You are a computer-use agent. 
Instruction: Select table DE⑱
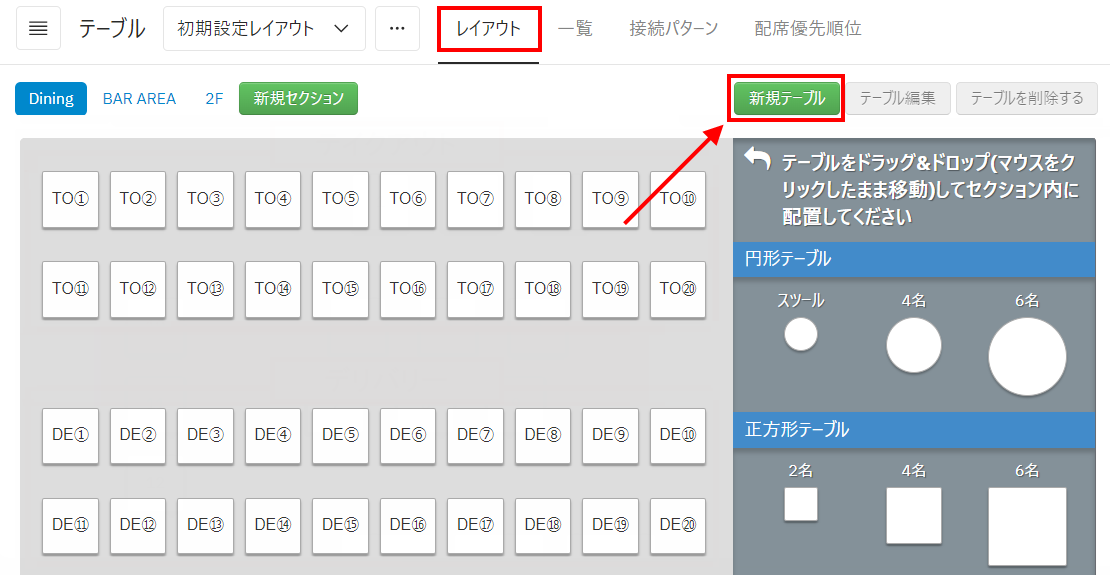coord(543,526)
